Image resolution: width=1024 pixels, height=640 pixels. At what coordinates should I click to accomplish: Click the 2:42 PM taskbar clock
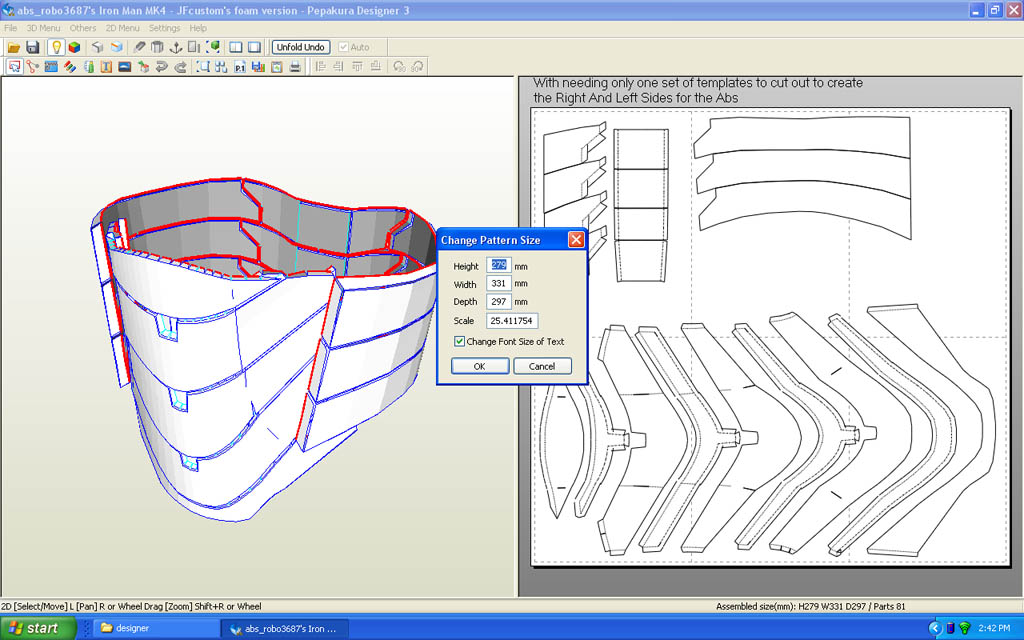click(x=994, y=628)
